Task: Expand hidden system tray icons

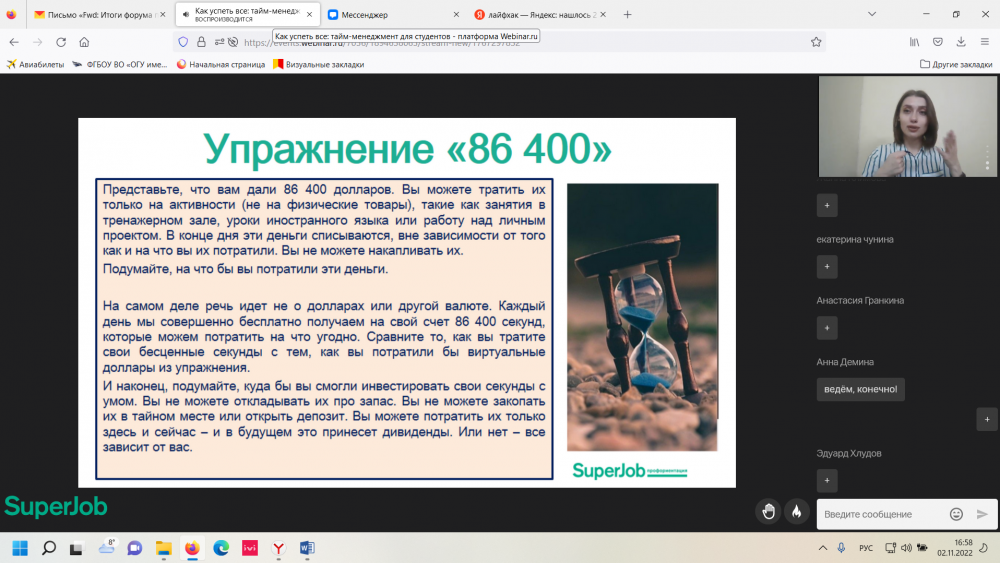Action: point(822,548)
